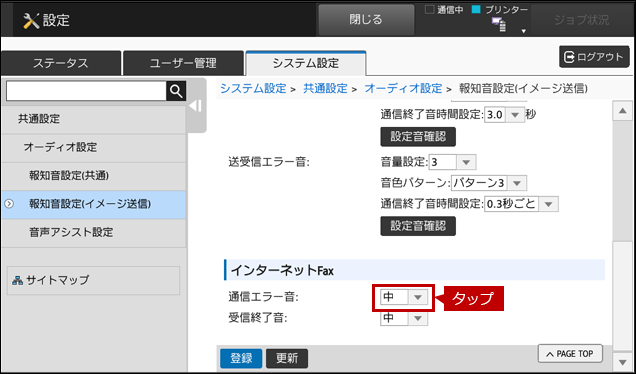Jump to PAGE TOP
The image size is (636, 374).
570,354
